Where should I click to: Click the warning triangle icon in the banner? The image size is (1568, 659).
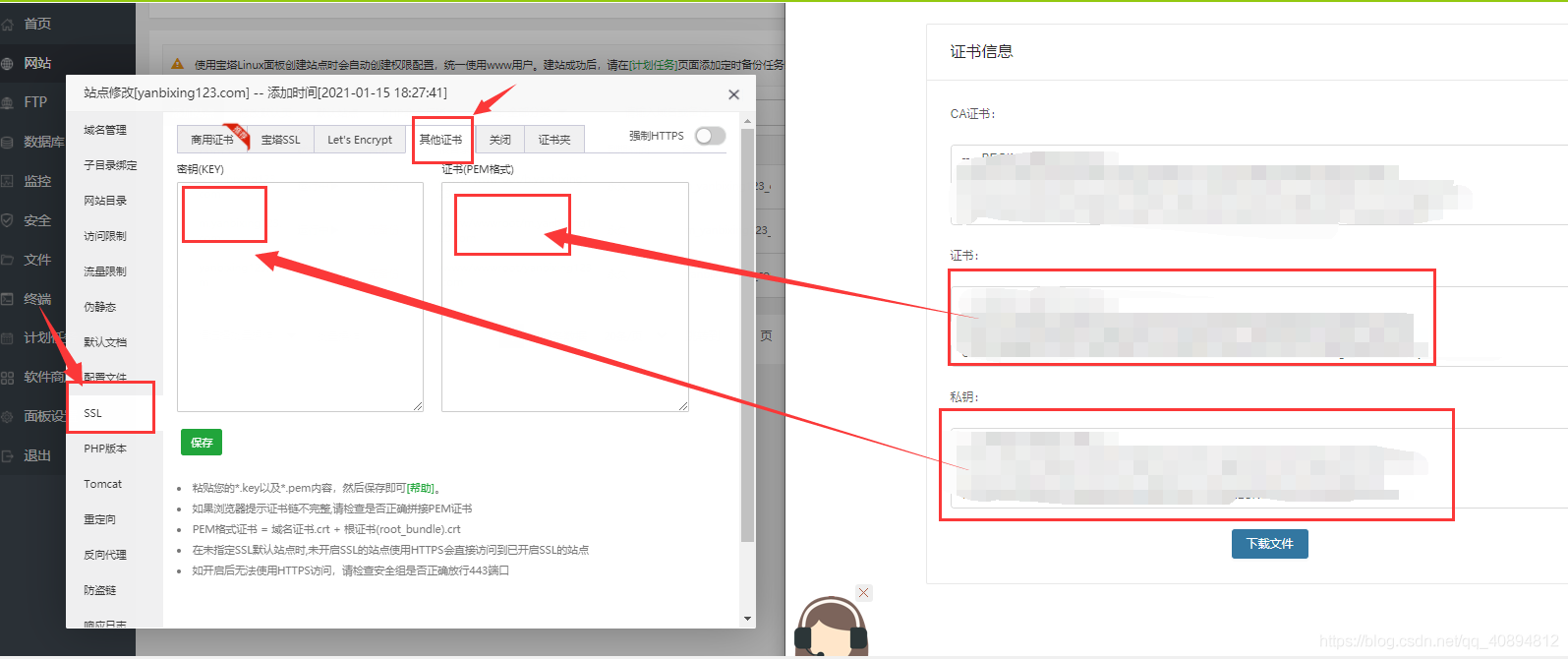177,64
